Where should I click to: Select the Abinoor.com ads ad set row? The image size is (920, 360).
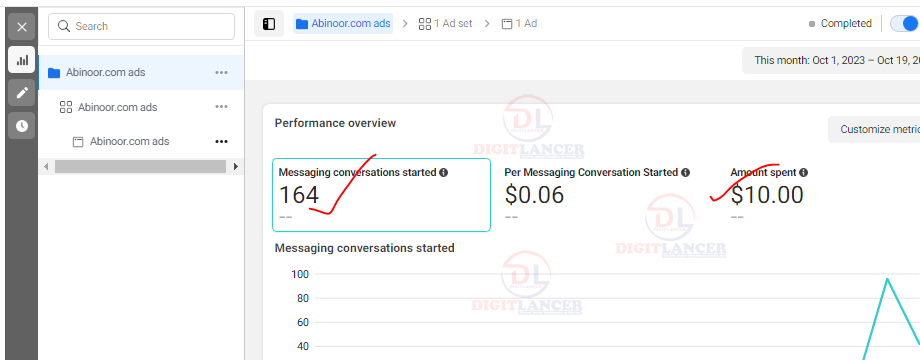[141, 107]
